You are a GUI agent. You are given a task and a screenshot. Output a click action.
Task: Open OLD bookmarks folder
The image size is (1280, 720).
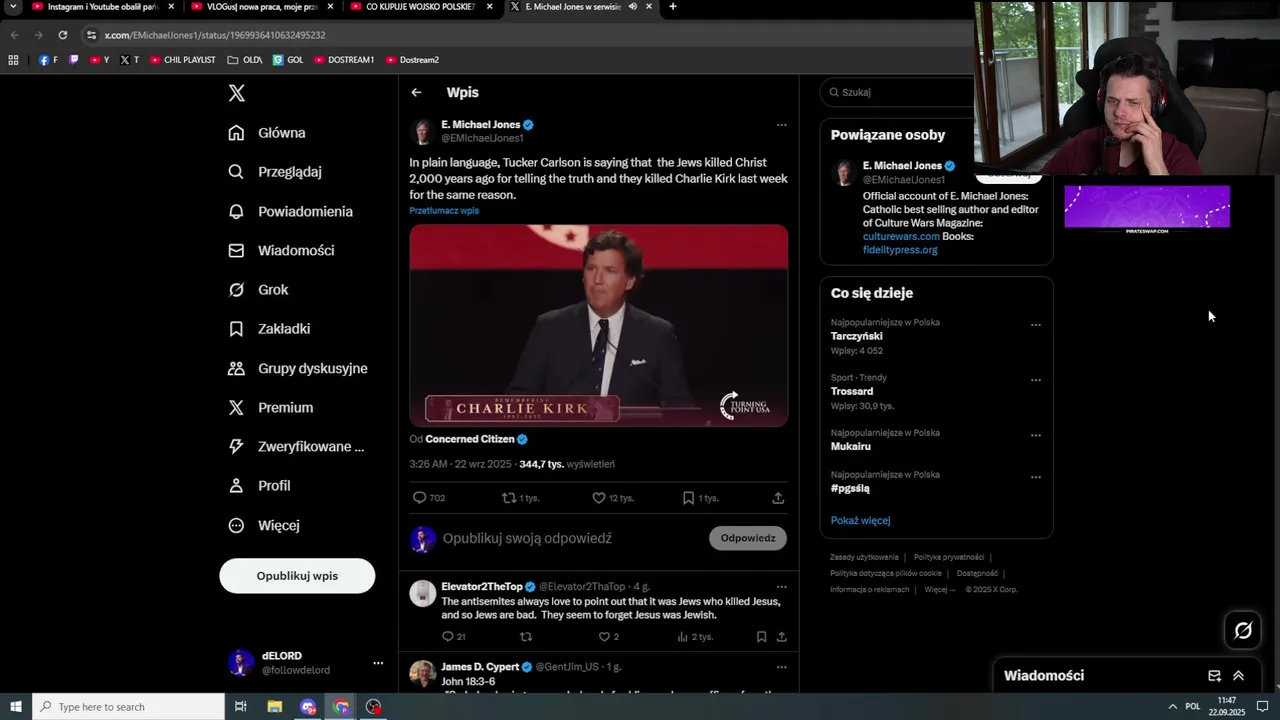coord(245,60)
